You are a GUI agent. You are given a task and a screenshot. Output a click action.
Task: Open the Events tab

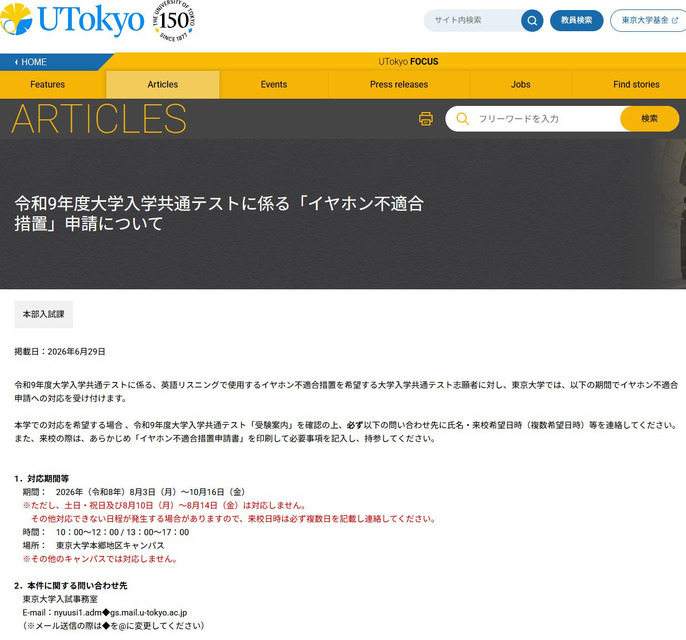274,84
